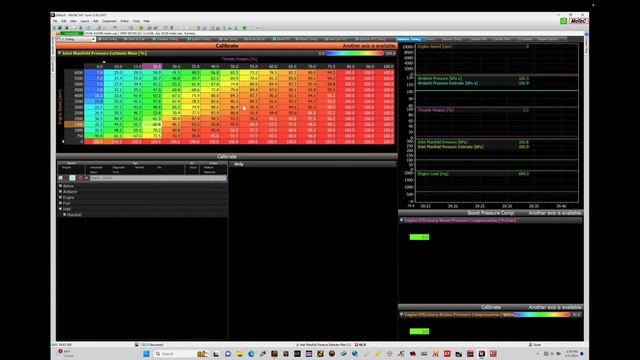Click the MoTeC logo in the top right
Viewport: 640px width, 360px height.
pos(578,21)
